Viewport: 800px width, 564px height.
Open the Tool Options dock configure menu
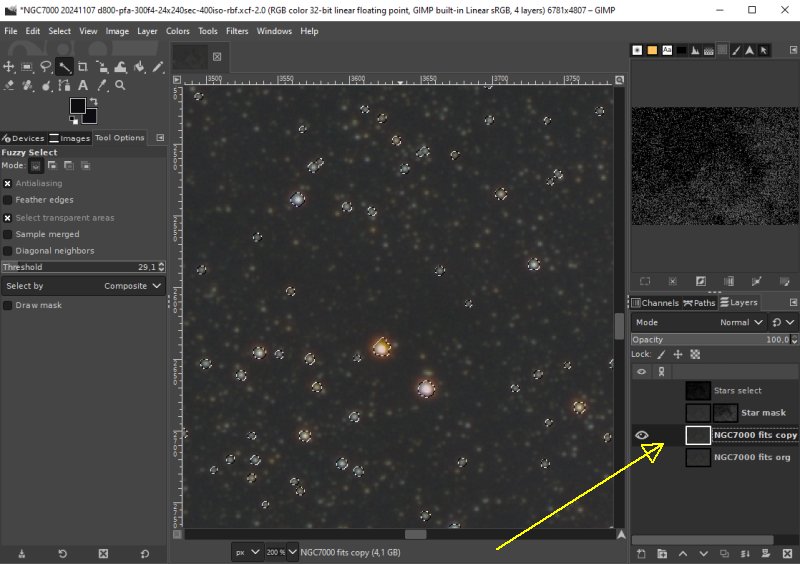(160, 138)
